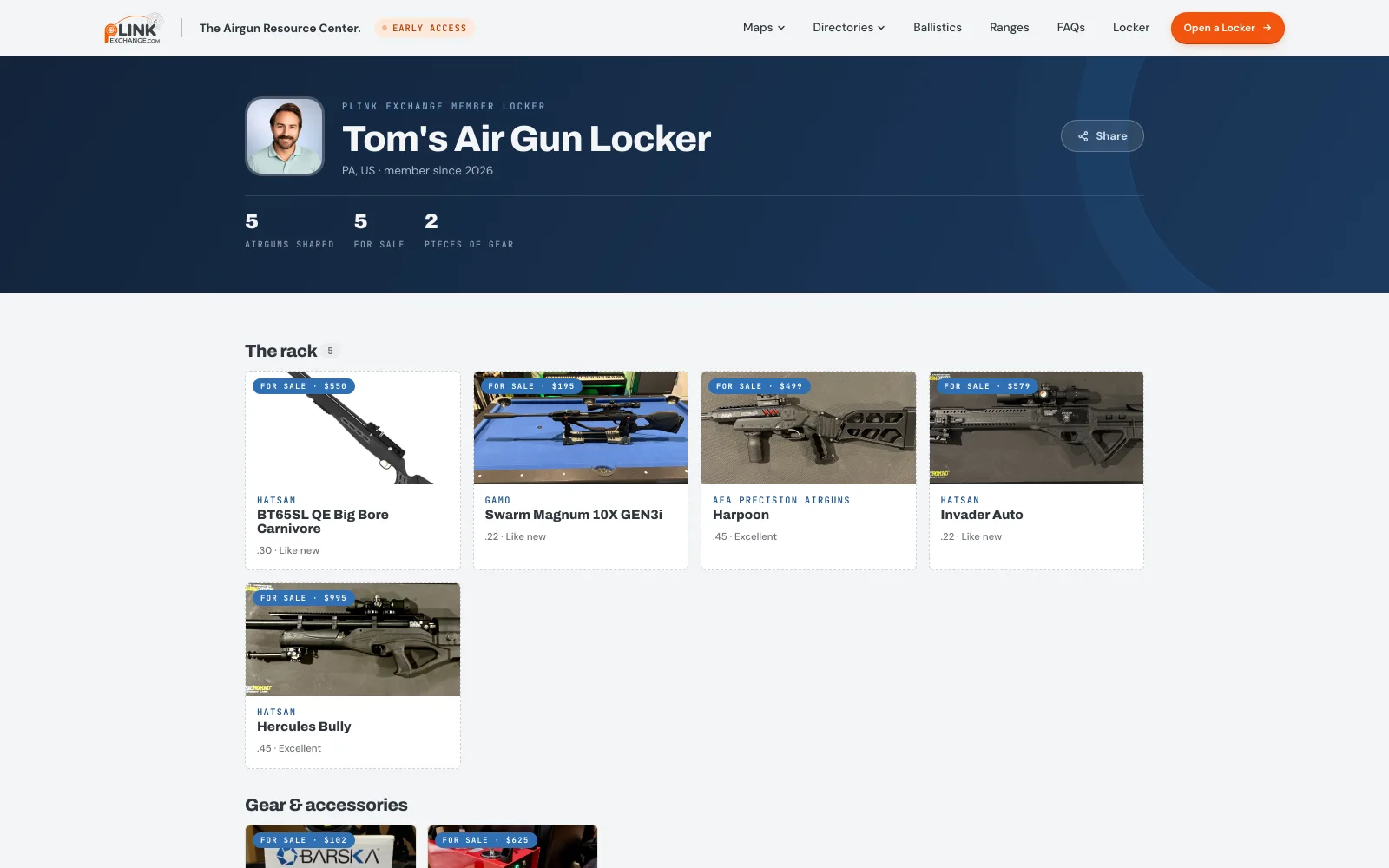Click the For Sale $195 badge
Image resolution: width=1389 pixels, height=868 pixels.
point(531,386)
